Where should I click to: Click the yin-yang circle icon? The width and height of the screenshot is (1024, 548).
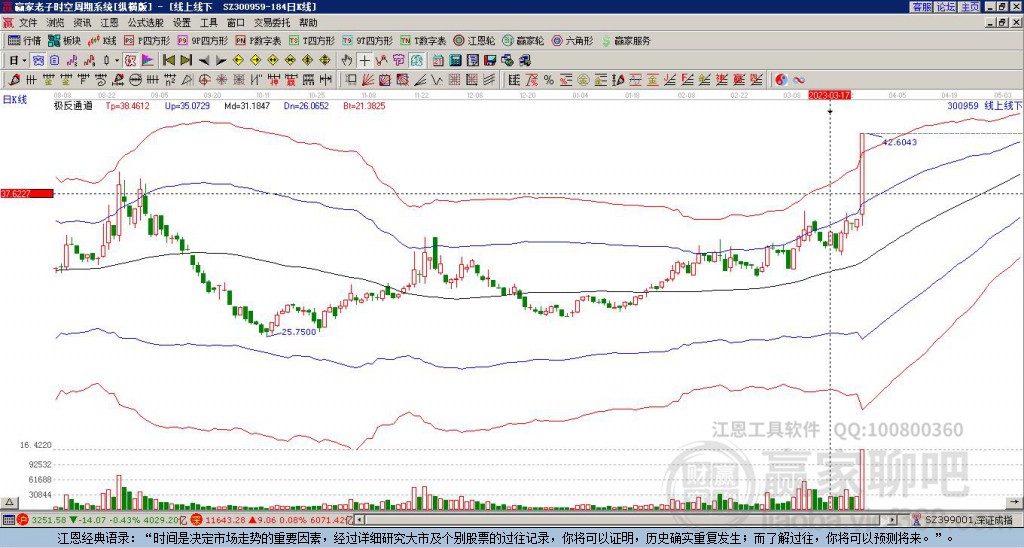click(781, 80)
